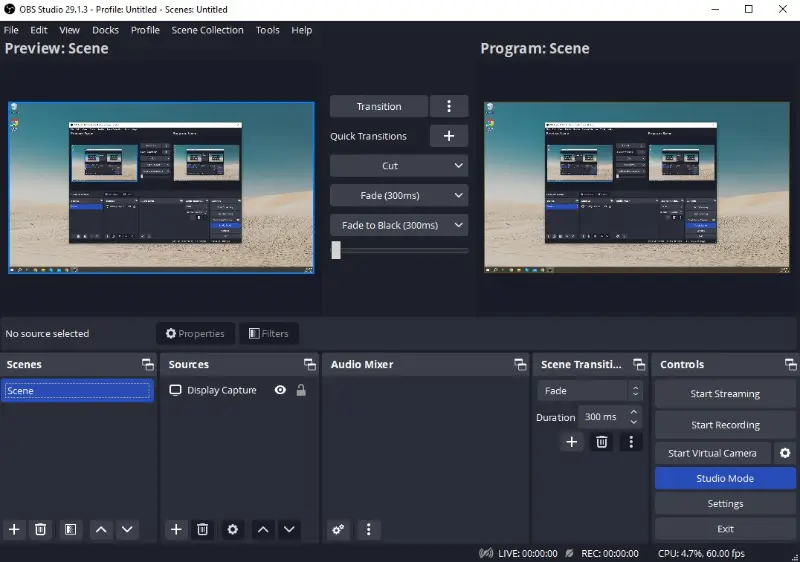
Task: Open the Tools menu
Action: [268, 30]
